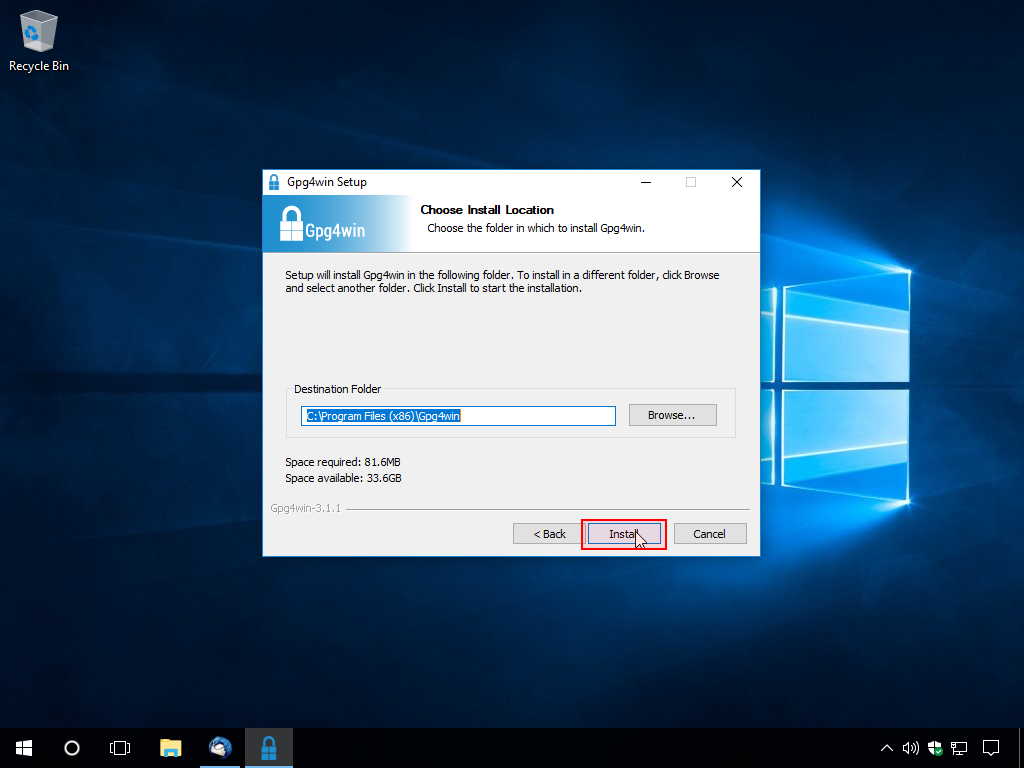1024x768 pixels.
Task: Open Windows Defender from the system tray
Action: [x=934, y=747]
